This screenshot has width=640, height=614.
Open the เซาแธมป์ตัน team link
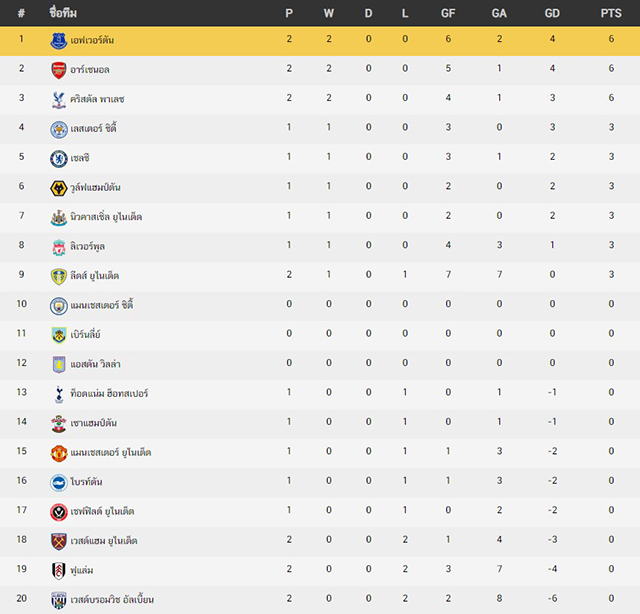(x=93, y=423)
